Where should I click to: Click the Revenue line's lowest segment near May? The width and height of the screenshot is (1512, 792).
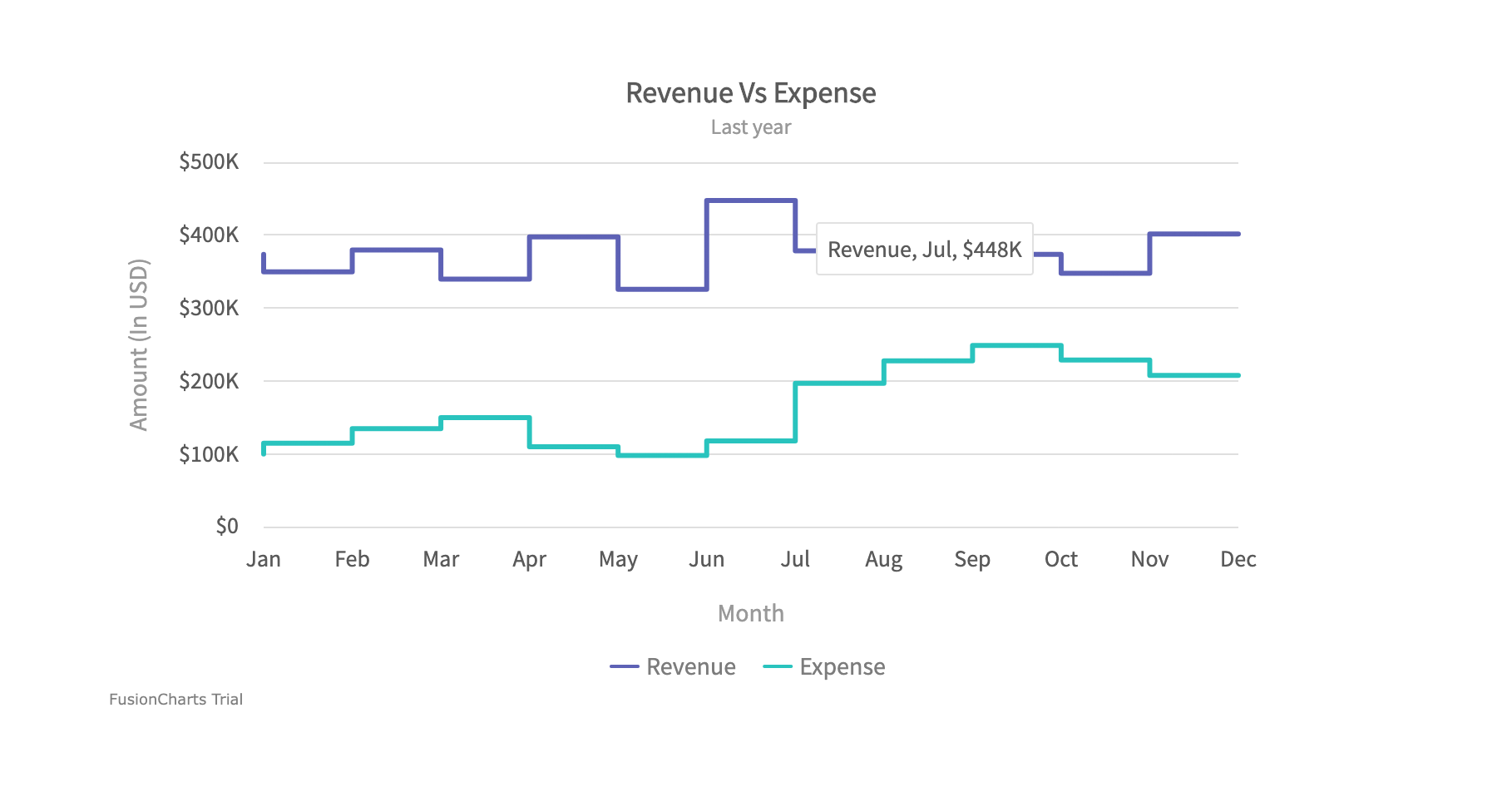(662, 289)
